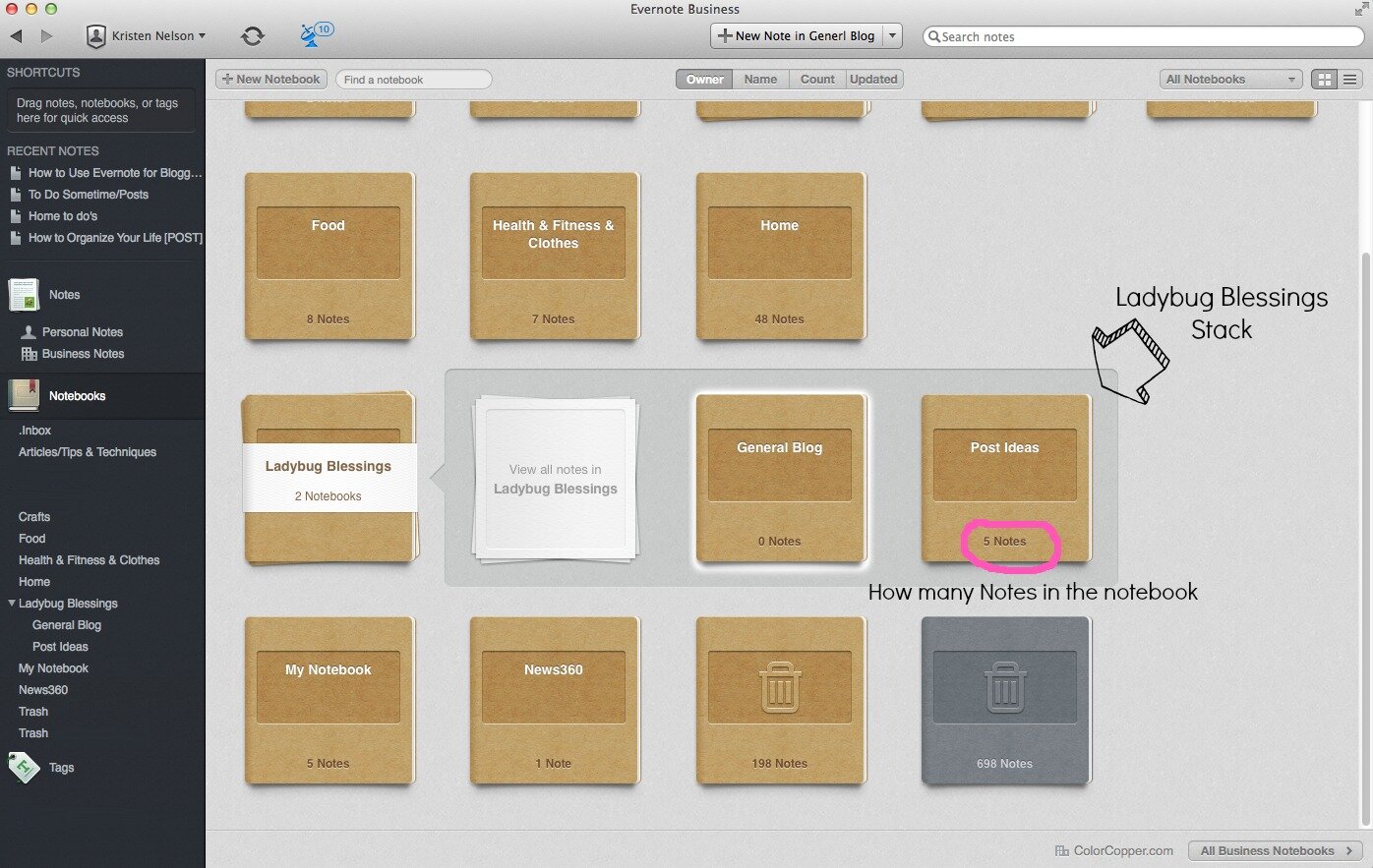Viewport: 1373px width, 868px height.
Task: Click All Business Notebooks button
Action: point(1275,850)
